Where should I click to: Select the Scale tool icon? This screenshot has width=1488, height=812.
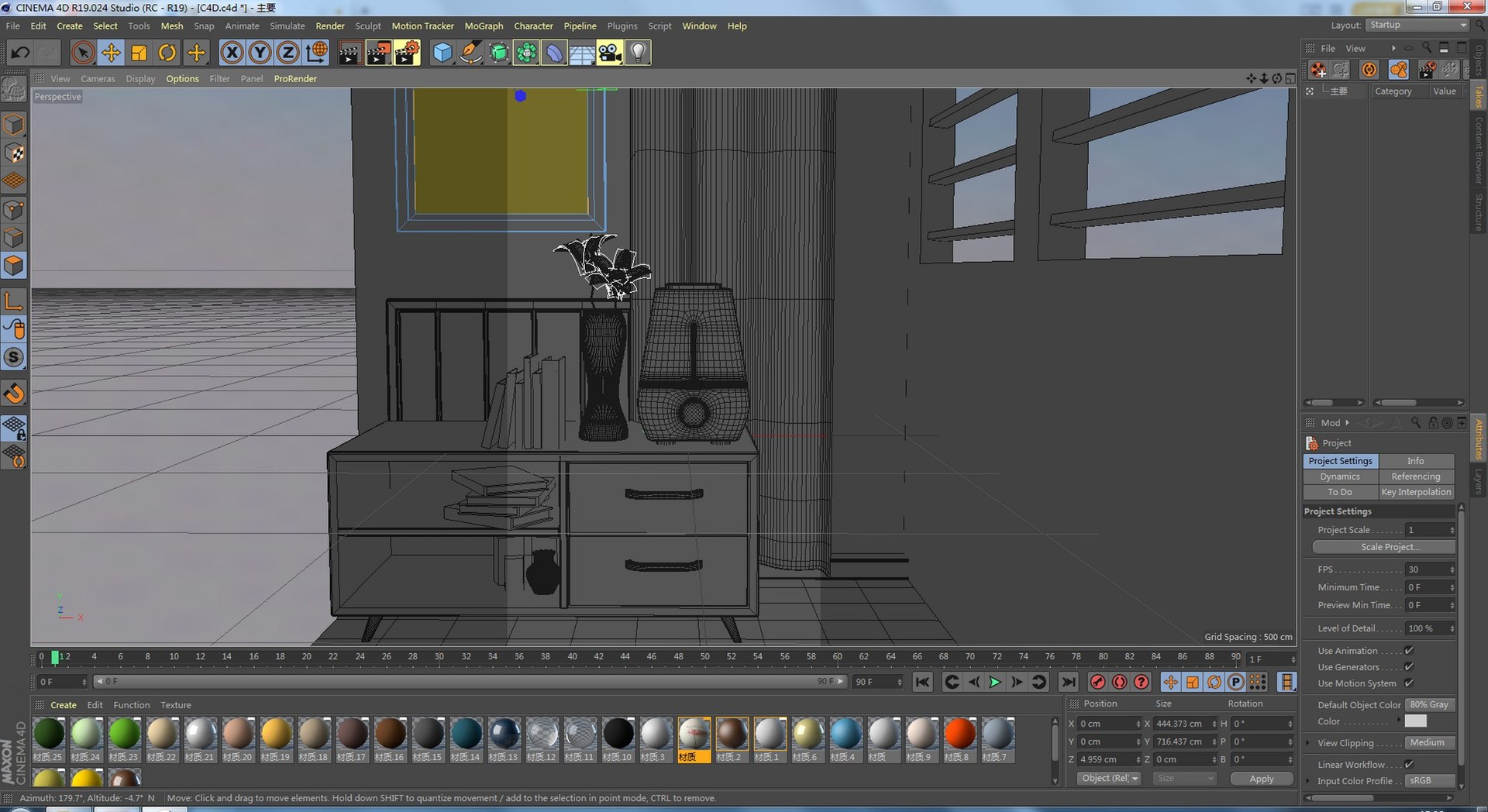click(139, 53)
